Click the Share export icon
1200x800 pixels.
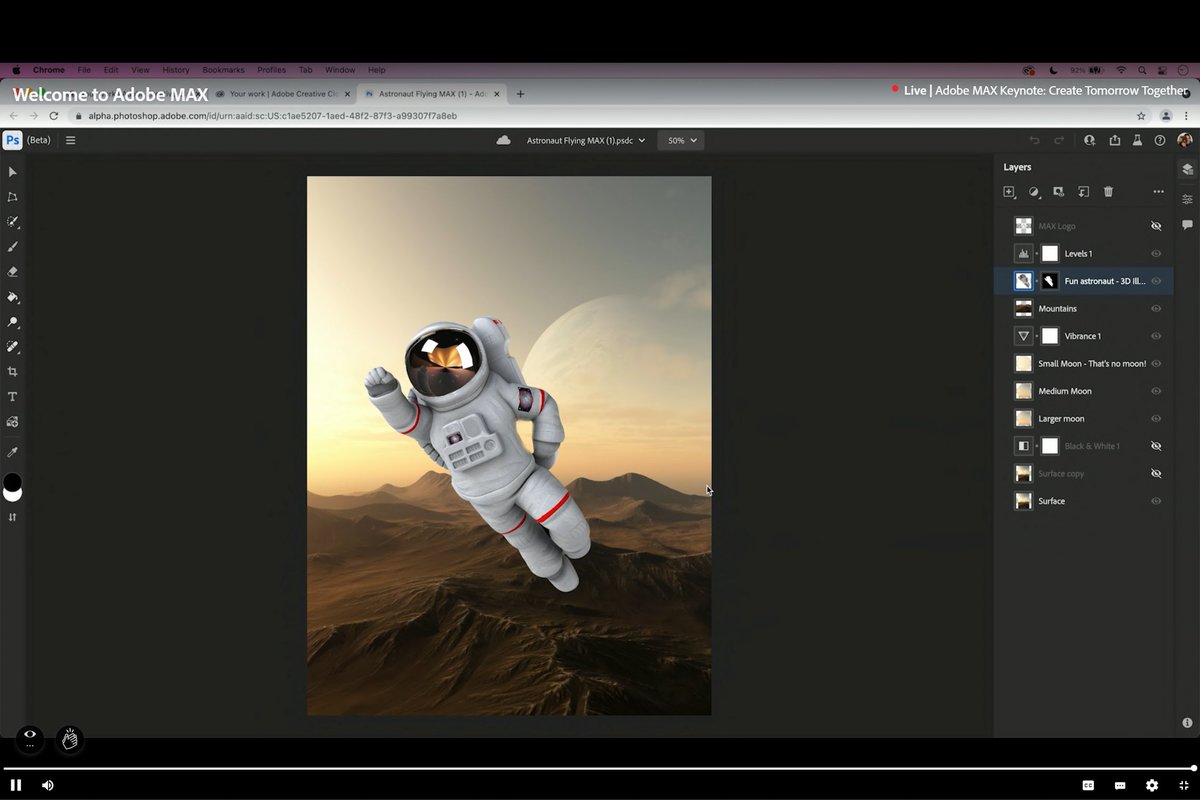(1114, 141)
